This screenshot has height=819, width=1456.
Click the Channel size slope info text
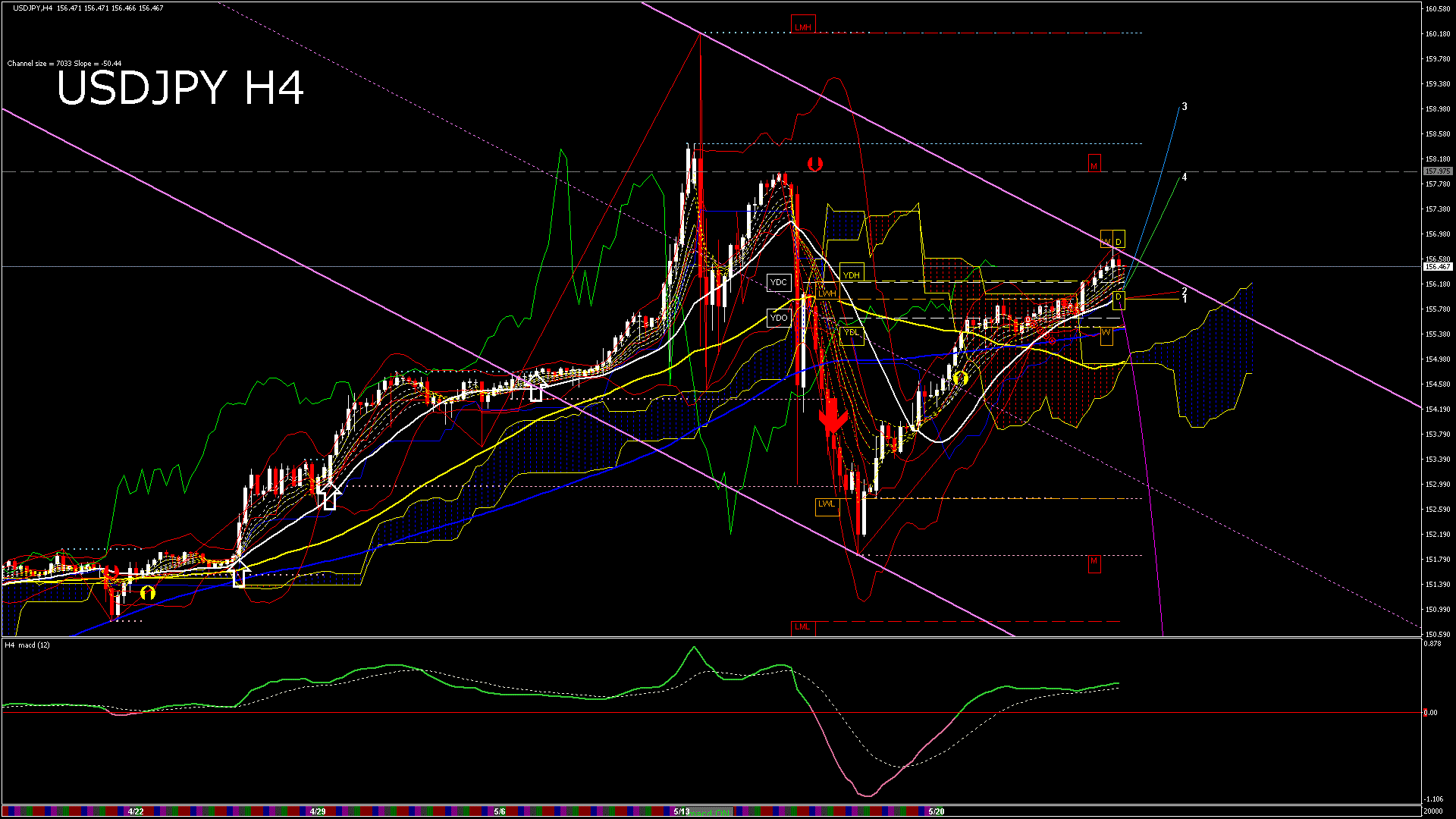64,64
